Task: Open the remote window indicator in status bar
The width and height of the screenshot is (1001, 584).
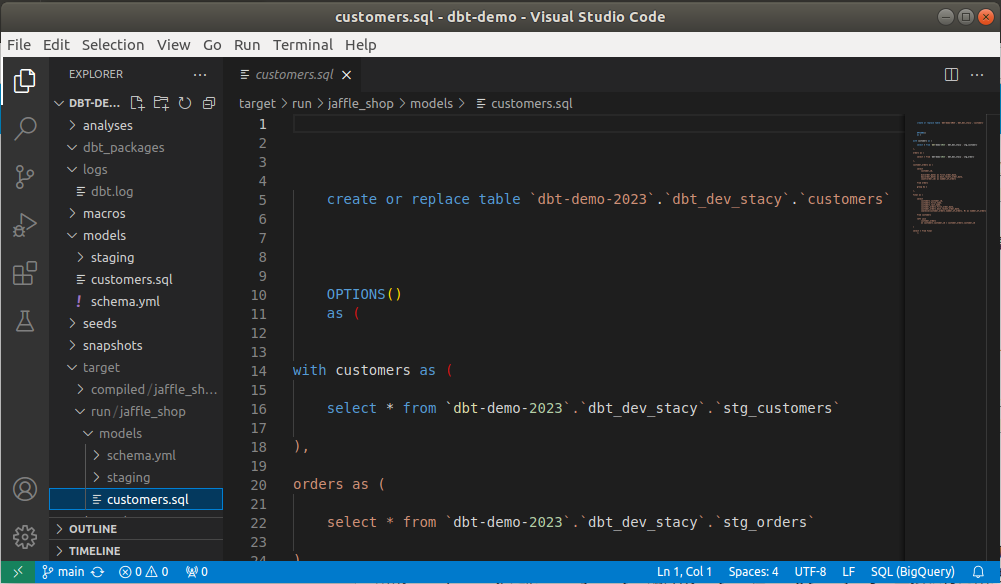Action: click(x=18, y=572)
